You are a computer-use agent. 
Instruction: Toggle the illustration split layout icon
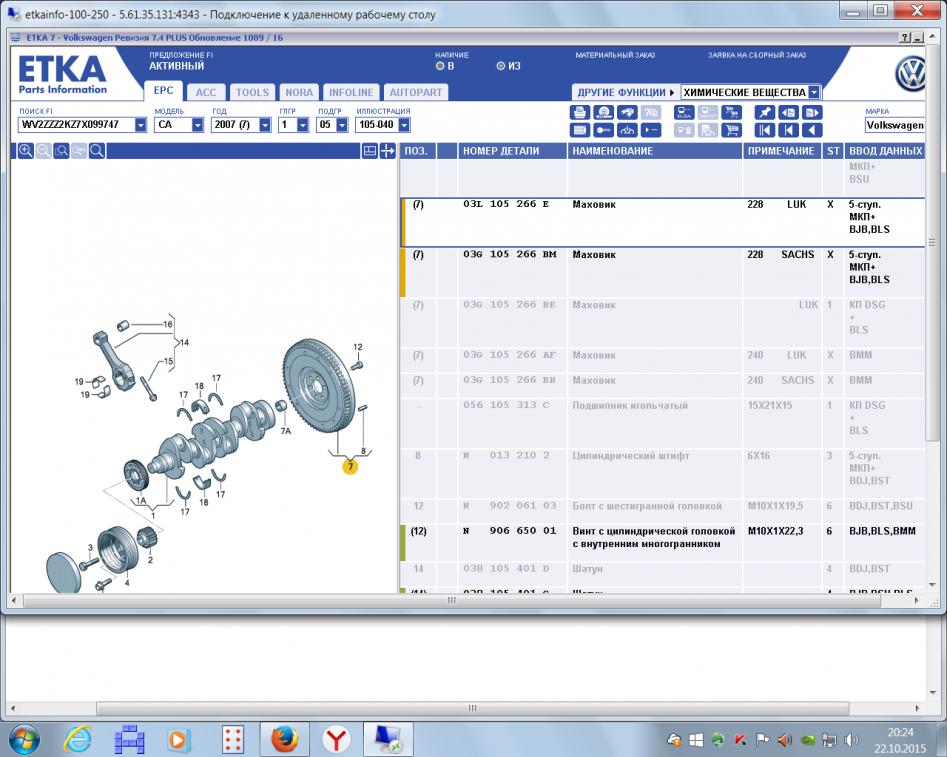tap(370, 151)
